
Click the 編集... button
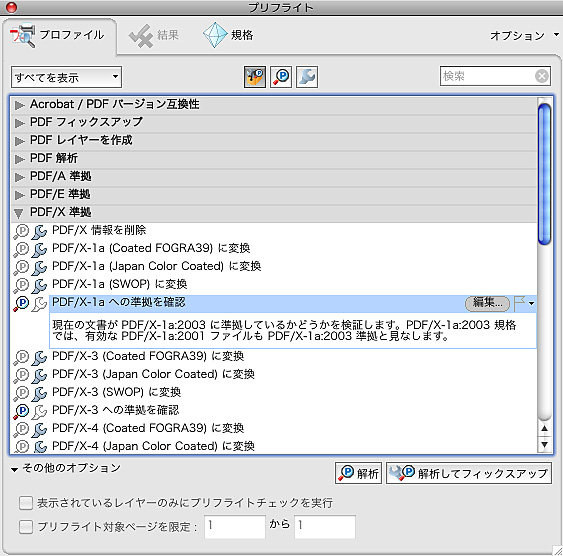tap(487, 303)
